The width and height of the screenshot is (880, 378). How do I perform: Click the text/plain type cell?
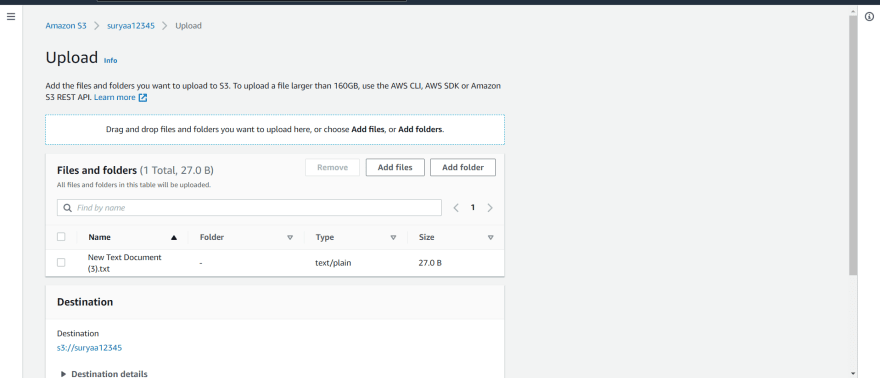pos(333,262)
